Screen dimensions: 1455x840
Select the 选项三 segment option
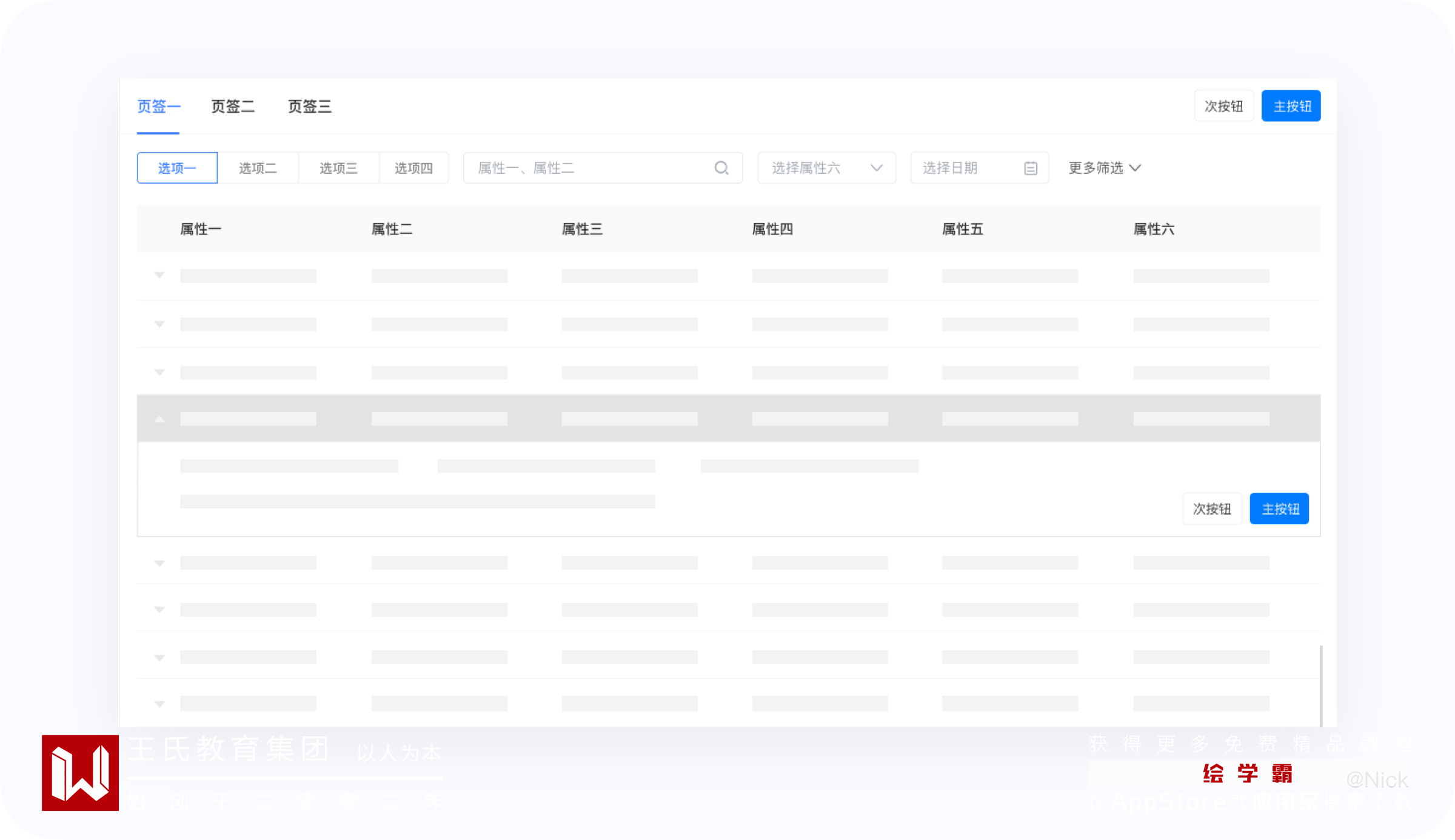pos(338,168)
